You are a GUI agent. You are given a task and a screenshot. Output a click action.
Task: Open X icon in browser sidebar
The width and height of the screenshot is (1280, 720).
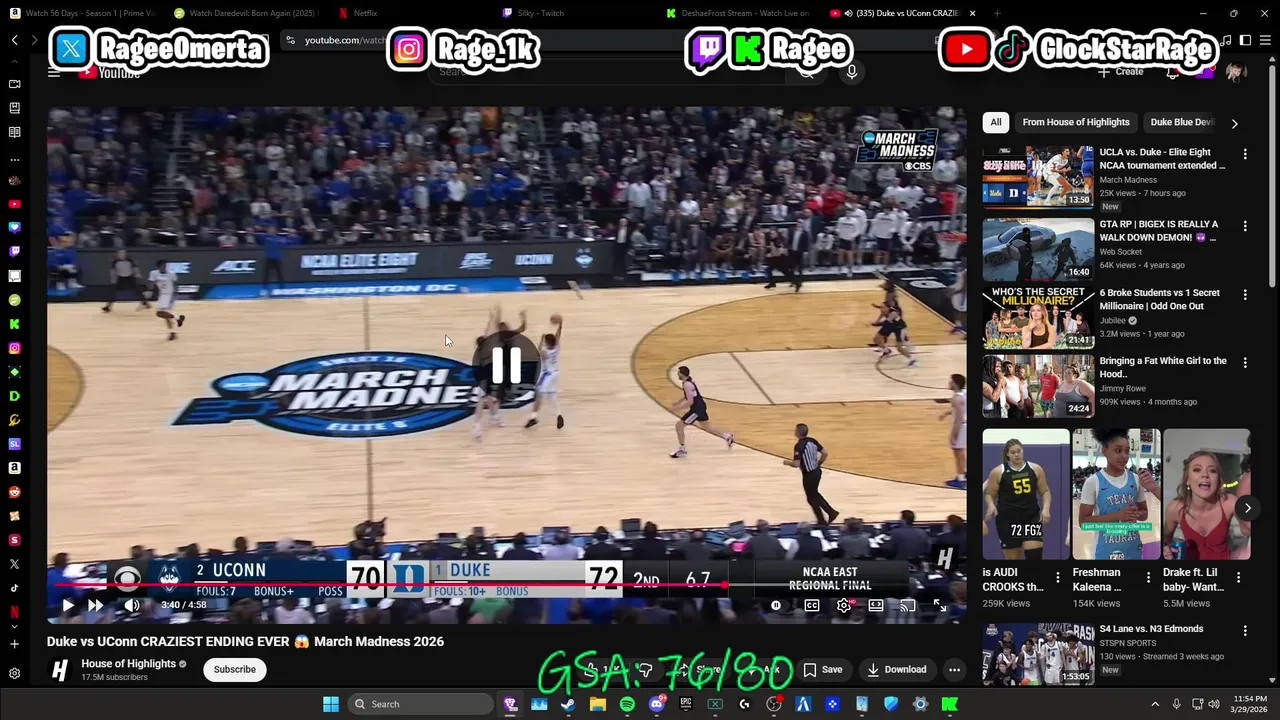pyautogui.click(x=14, y=564)
